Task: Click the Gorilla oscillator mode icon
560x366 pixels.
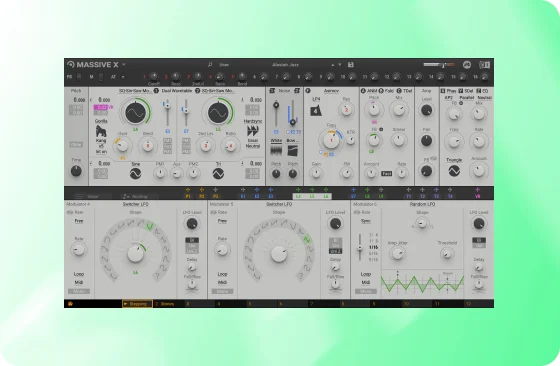Action: click(101, 131)
